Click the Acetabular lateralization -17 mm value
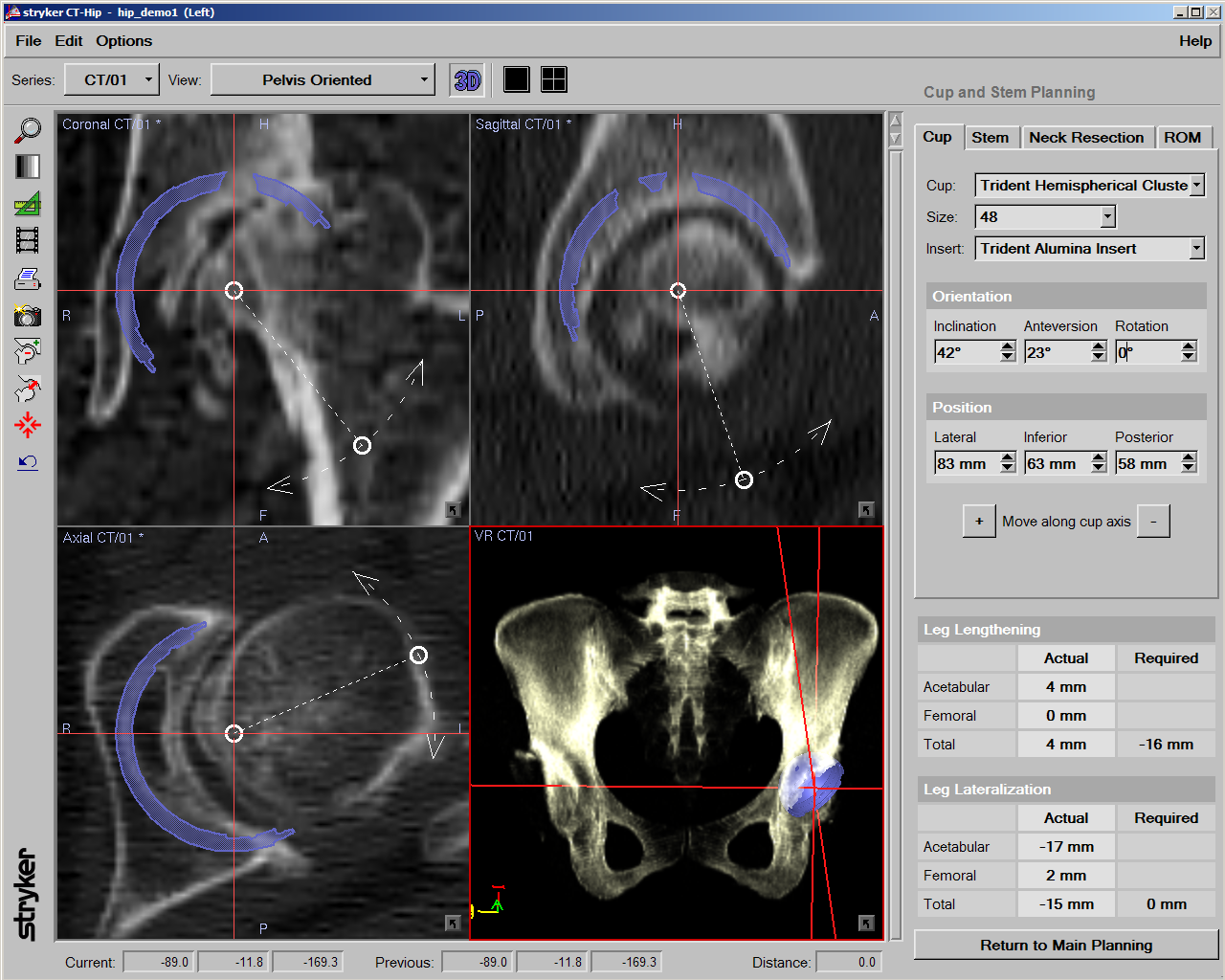The image size is (1225, 980). (x=1066, y=846)
